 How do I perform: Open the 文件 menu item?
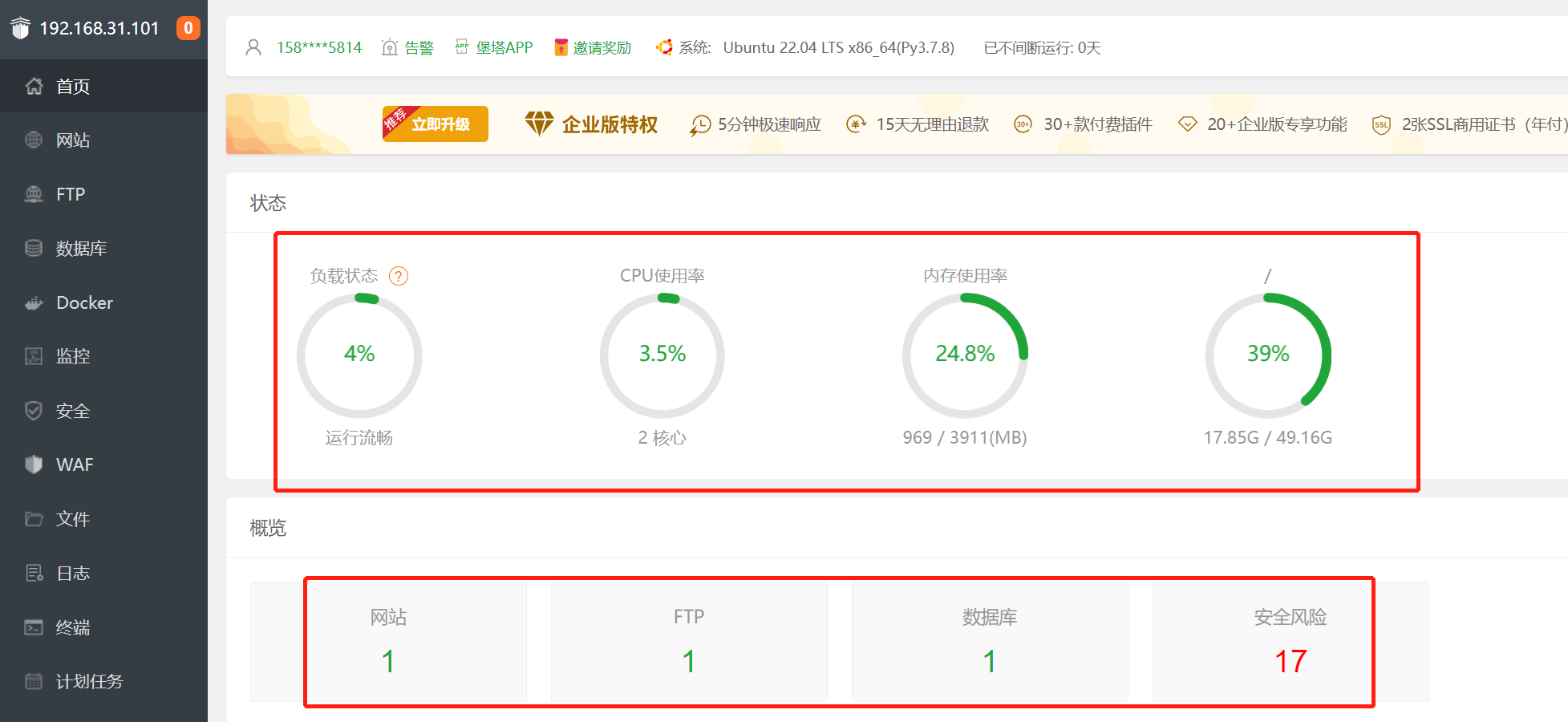coord(103,519)
